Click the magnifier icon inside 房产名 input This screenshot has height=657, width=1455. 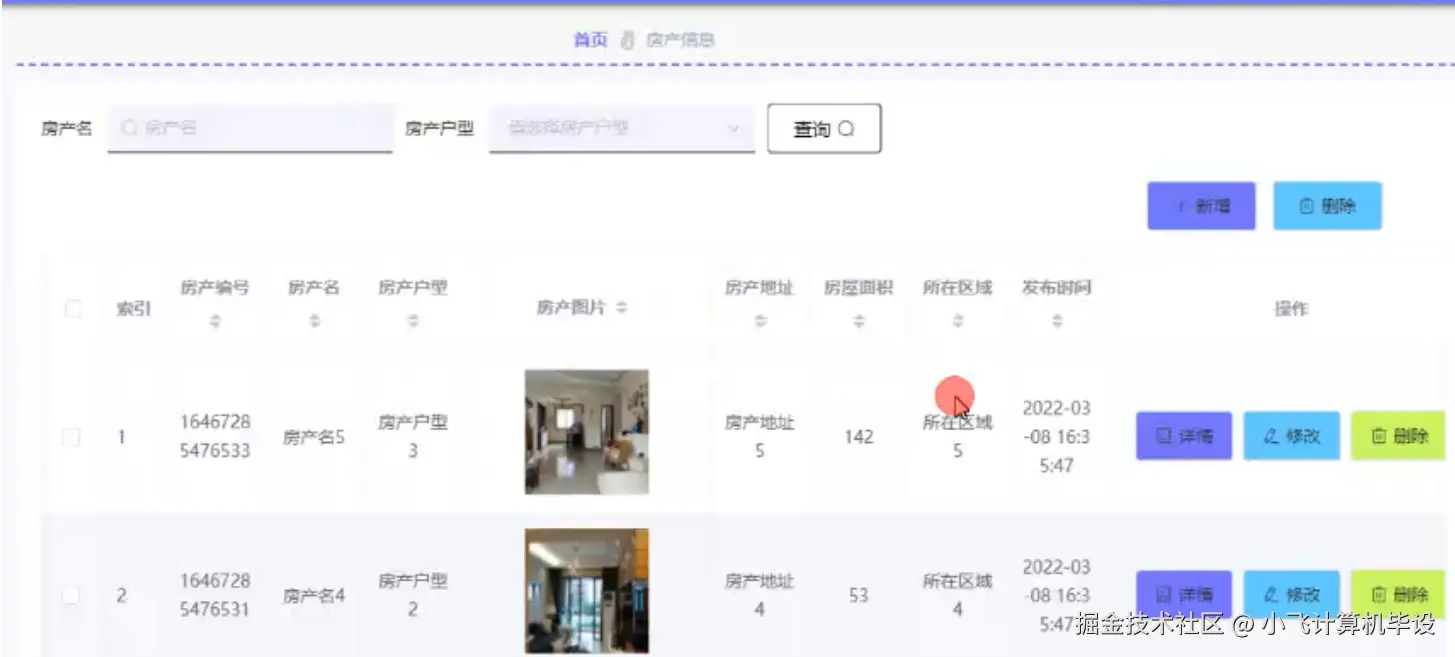tap(128, 128)
